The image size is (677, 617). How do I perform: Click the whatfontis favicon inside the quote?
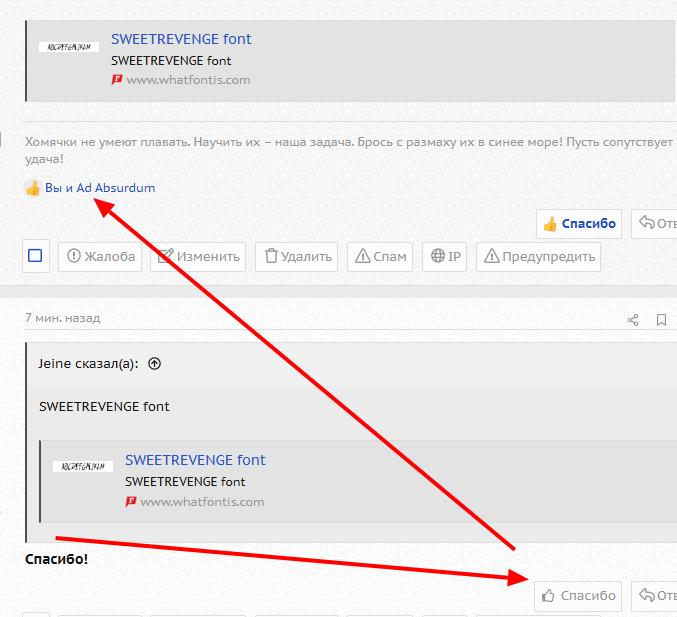[x=131, y=502]
